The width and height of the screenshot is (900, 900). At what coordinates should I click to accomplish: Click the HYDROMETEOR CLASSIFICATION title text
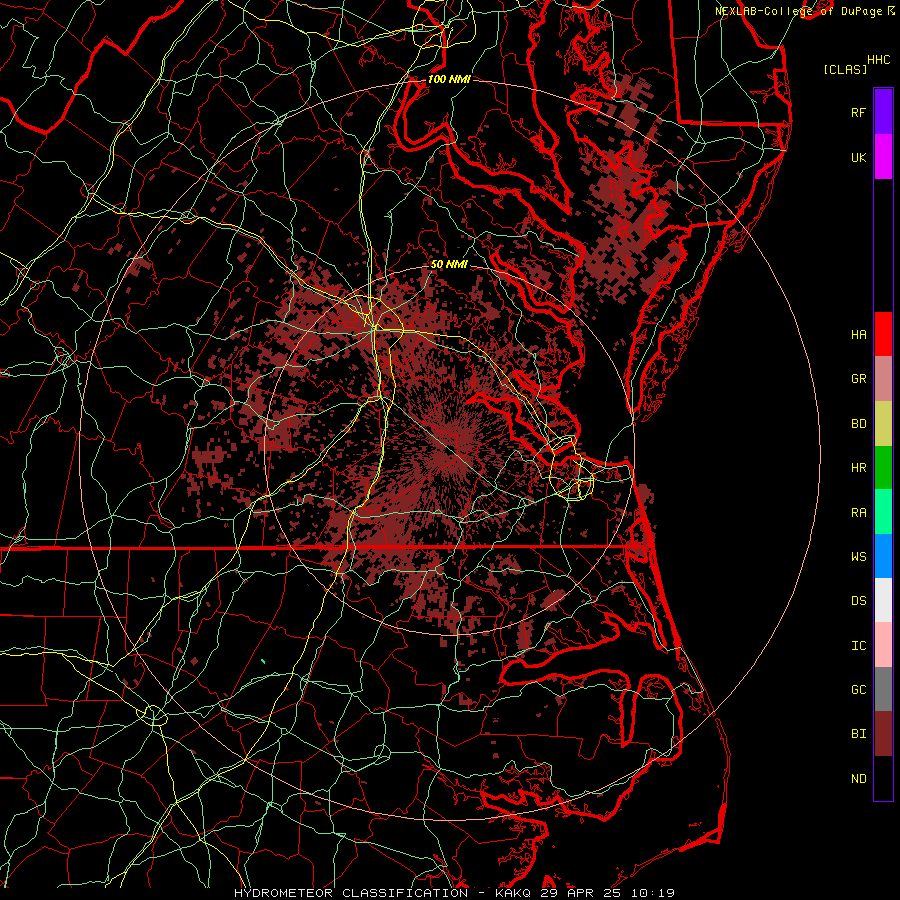(351, 893)
